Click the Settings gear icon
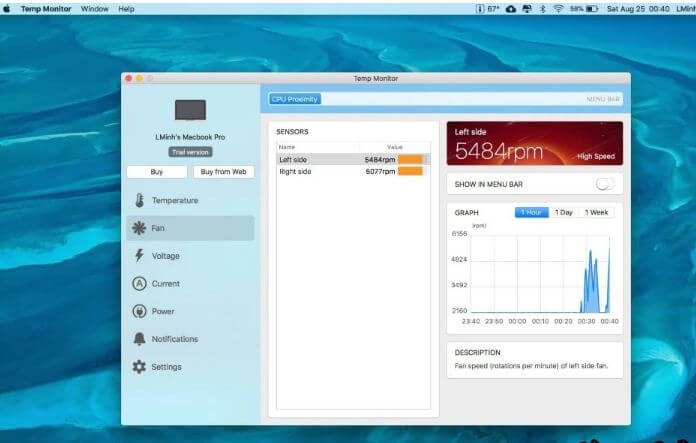The width and height of the screenshot is (696, 443). pos(139,367)
